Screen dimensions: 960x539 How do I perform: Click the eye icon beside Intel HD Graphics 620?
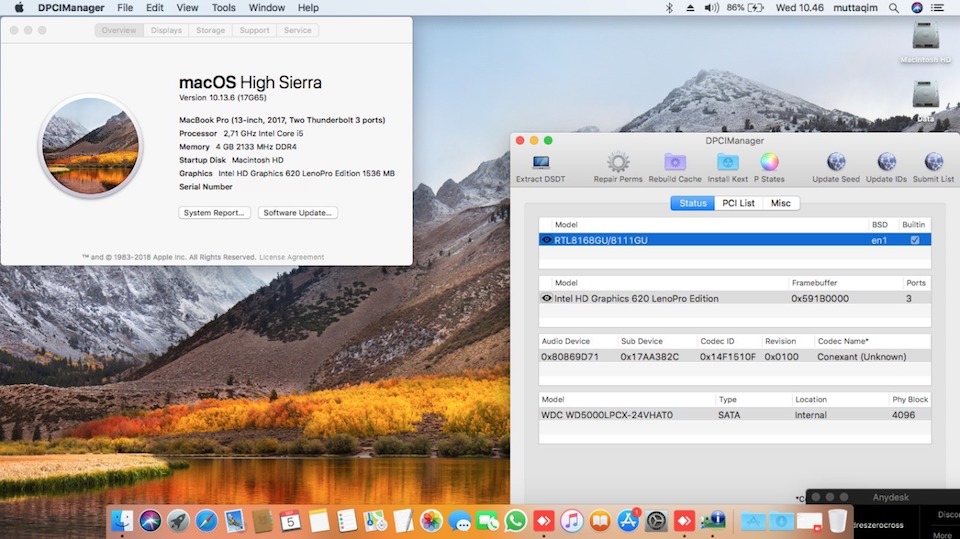pyautogui.click(x=547, y=298)
